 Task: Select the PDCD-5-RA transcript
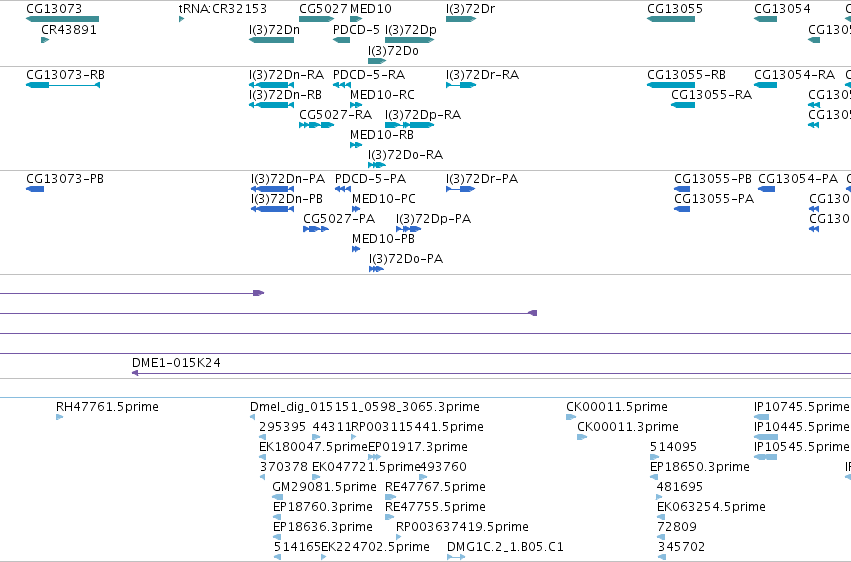(342, 85)
